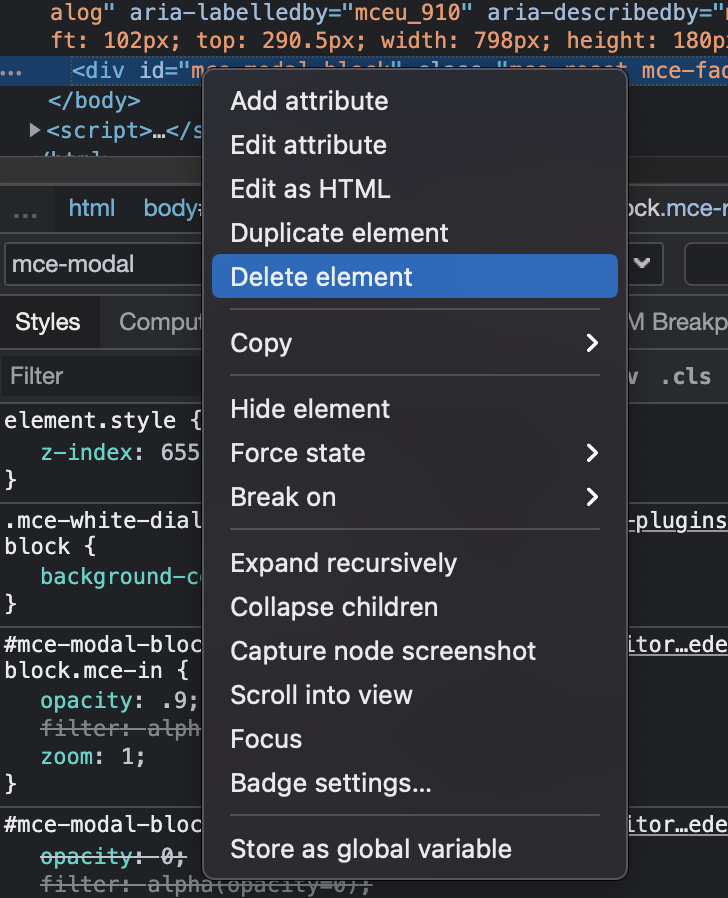Click html breadcrumb item
The width and height of the screenshot is (728, 898).
coord(92,208)
